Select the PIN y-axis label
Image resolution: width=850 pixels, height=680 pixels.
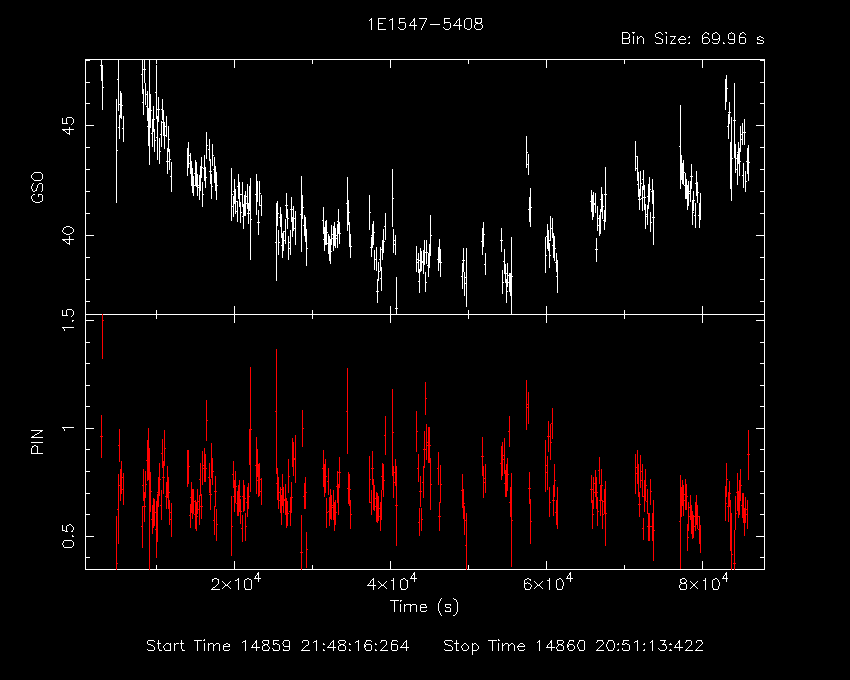(x=37, y=441)
